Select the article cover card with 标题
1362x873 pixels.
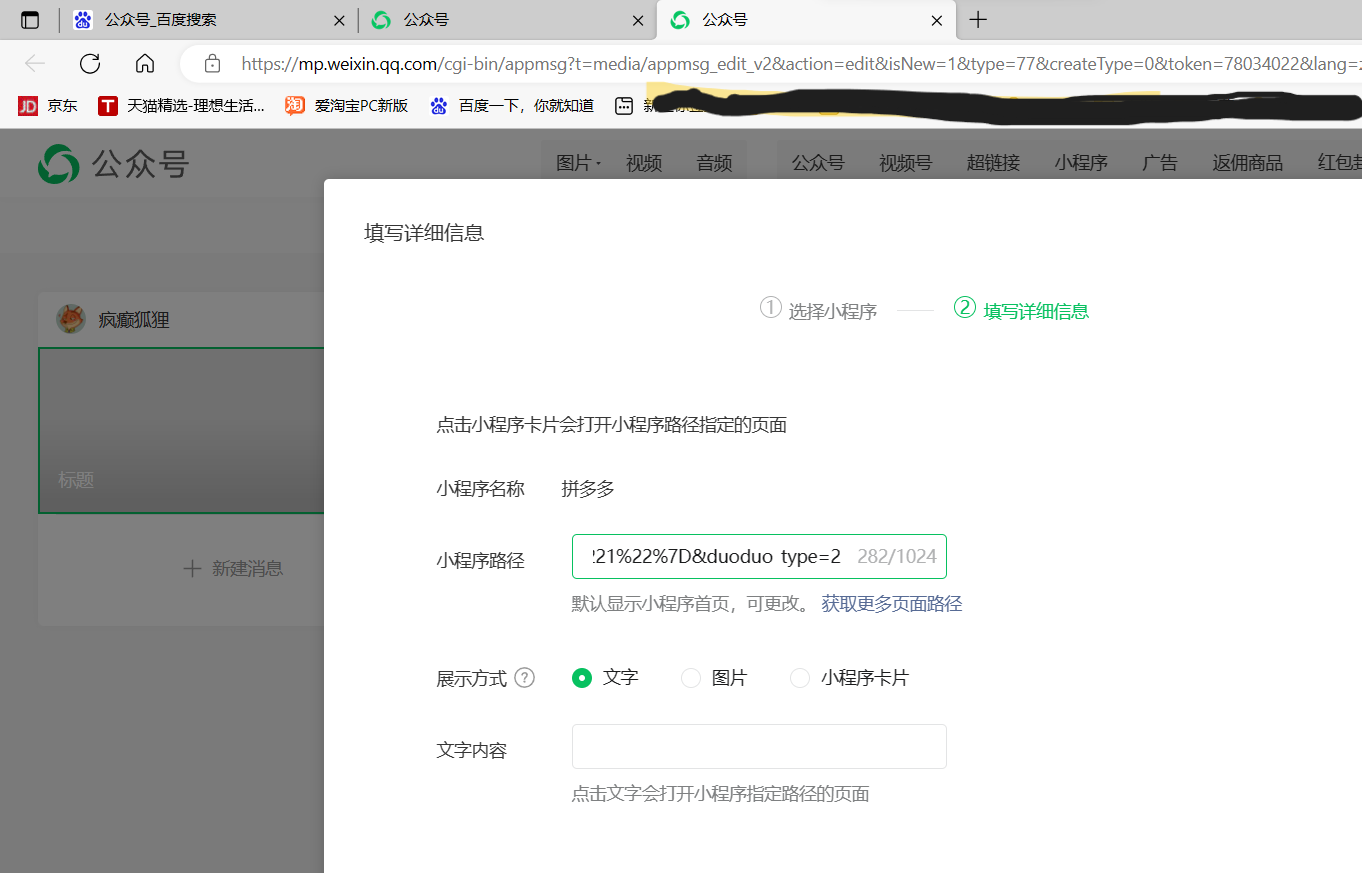pyautogui.click(x=181, y=430)
